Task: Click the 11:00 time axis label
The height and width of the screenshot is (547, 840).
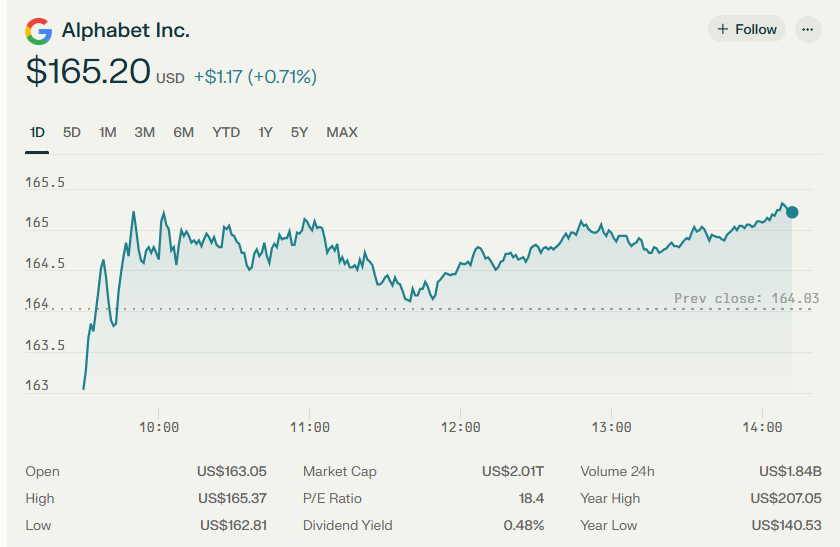Action: click(x=310, y=427)
